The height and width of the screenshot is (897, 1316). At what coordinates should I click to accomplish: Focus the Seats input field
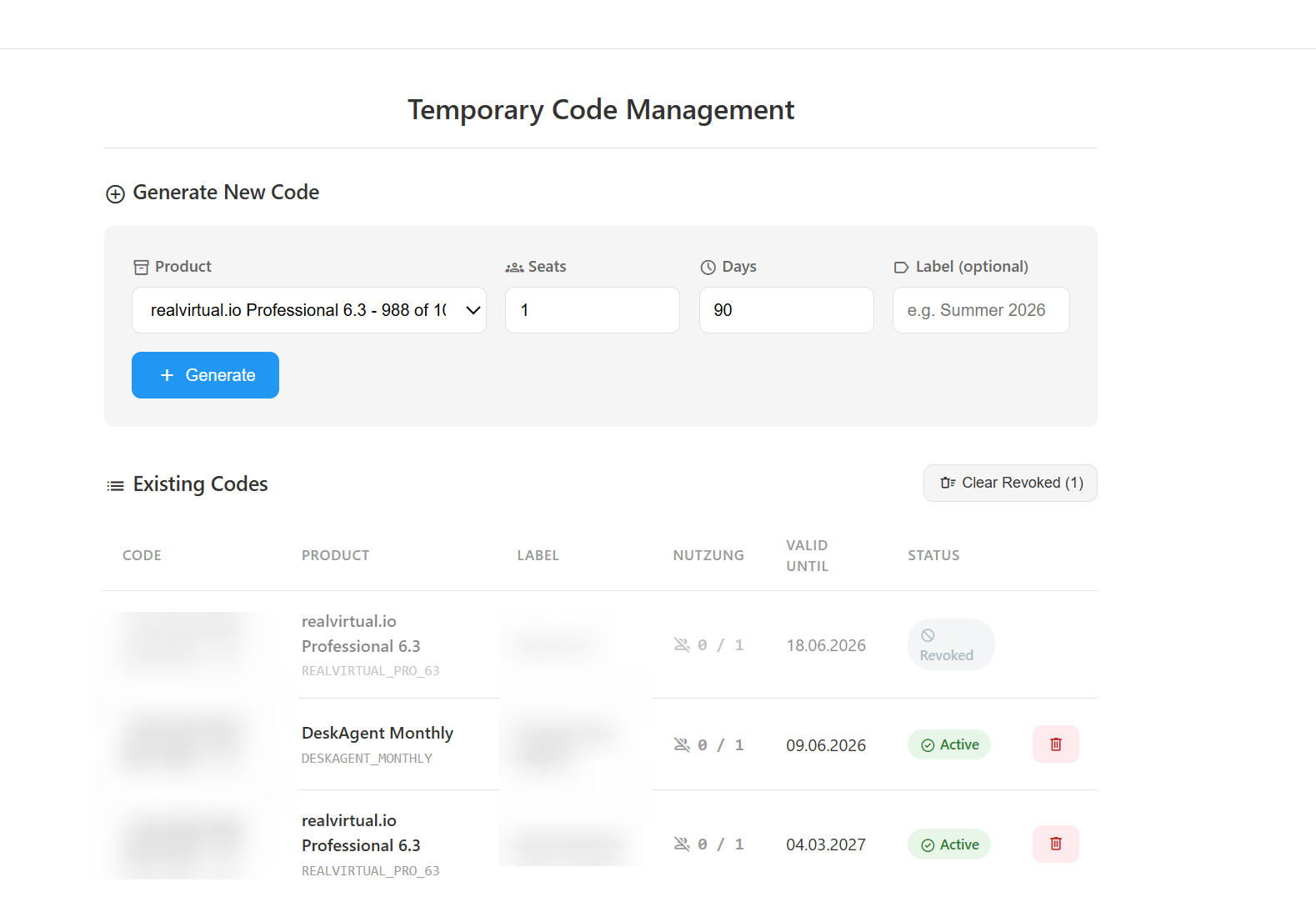coord(592,310)
